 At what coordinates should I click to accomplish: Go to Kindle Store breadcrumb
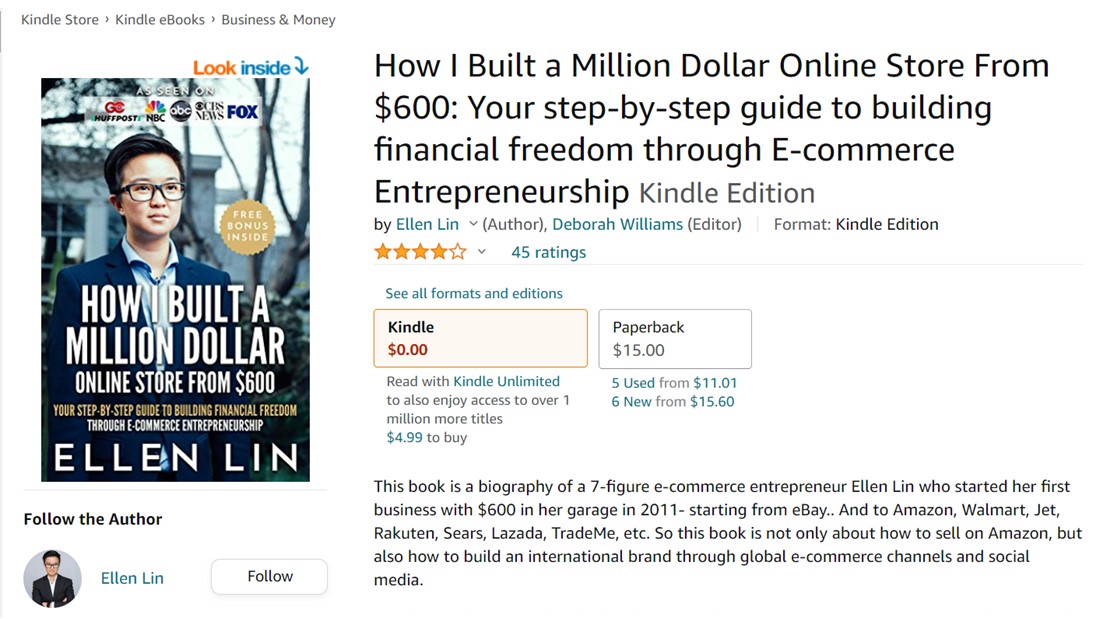pyautogui.click(x=60, y=19)
